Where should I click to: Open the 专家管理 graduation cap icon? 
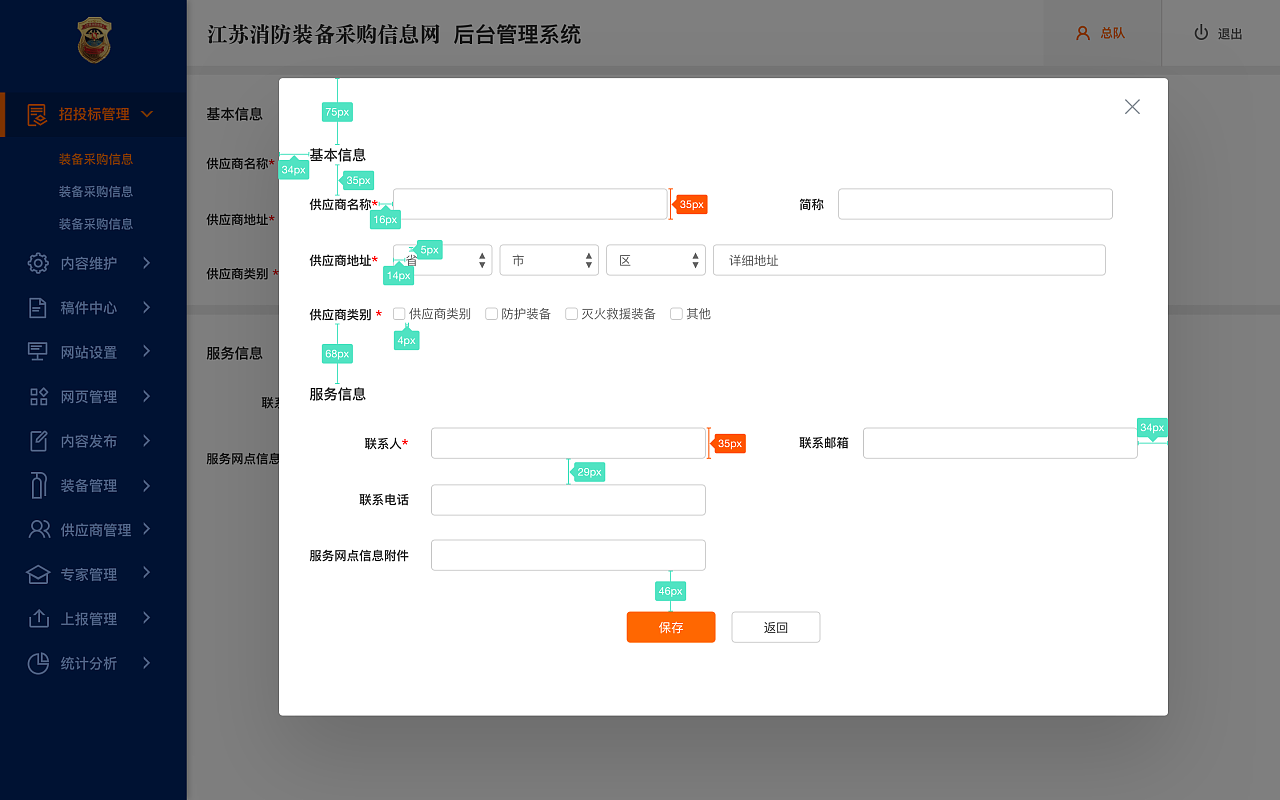pos(37,574)
